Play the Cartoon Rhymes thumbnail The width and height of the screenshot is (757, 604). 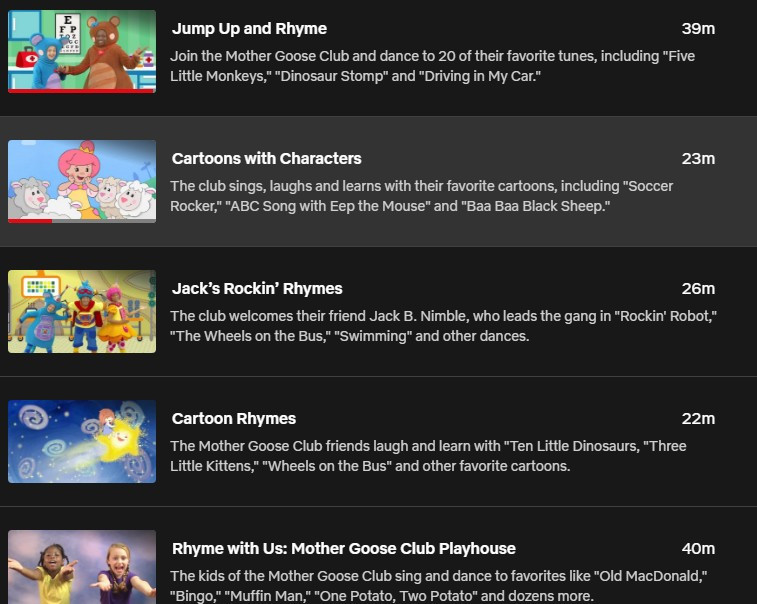coord(82,441)
